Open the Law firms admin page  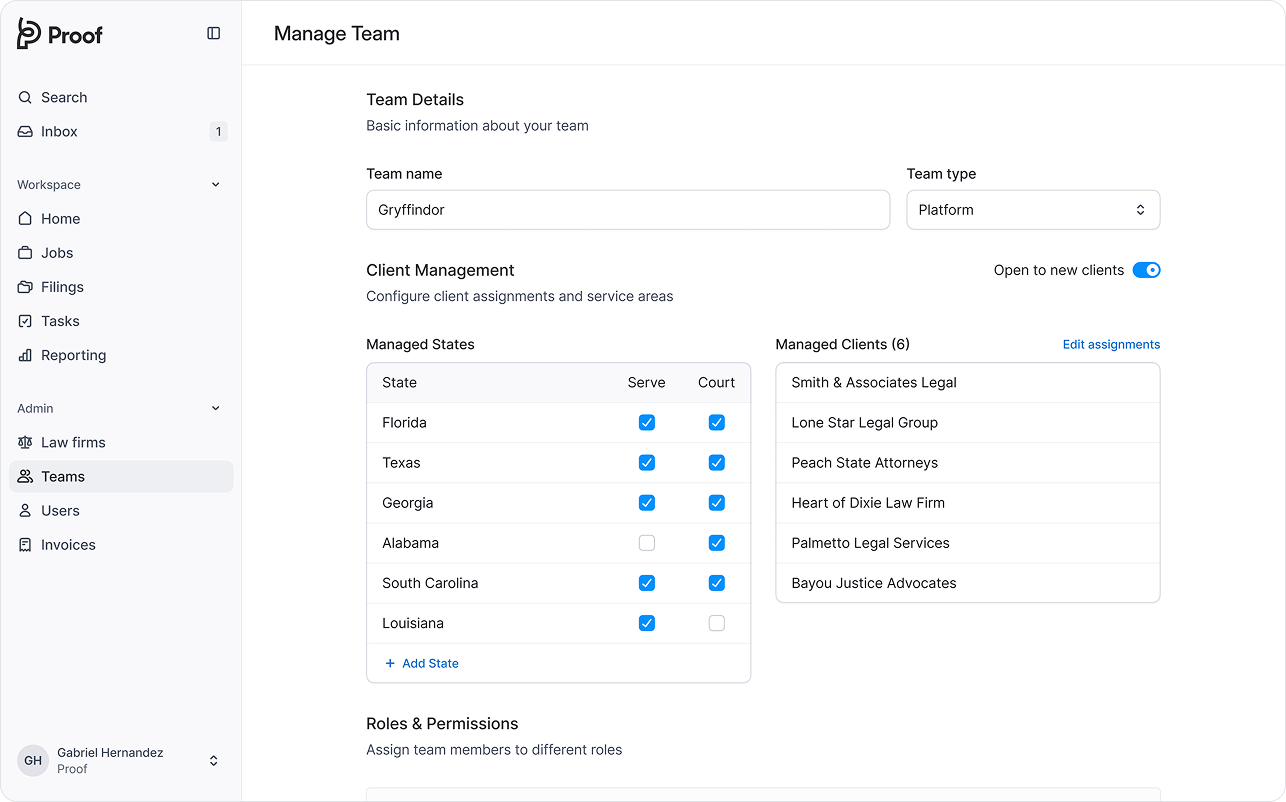click(74, 442)
